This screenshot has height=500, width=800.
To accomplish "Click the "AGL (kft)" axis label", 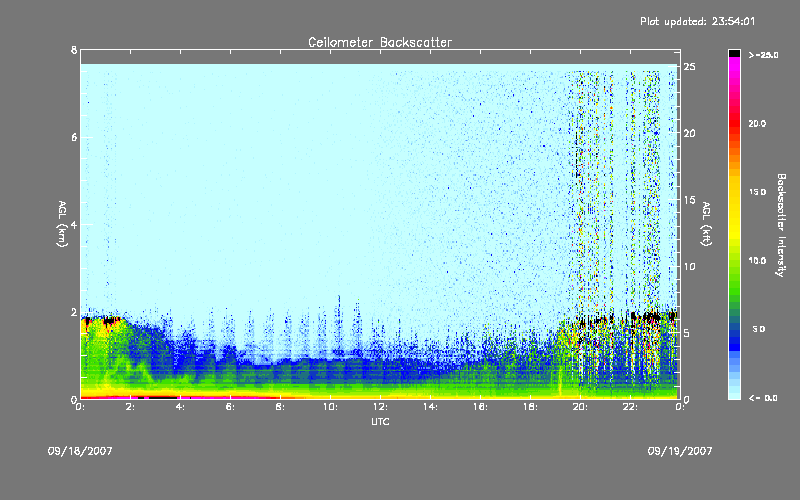I will (x=706, y=224).
